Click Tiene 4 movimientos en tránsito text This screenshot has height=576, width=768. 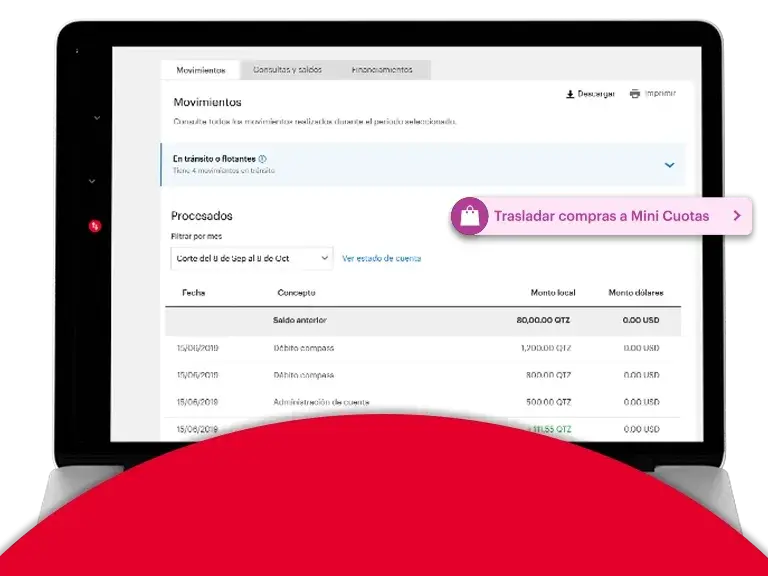[223, 170]
